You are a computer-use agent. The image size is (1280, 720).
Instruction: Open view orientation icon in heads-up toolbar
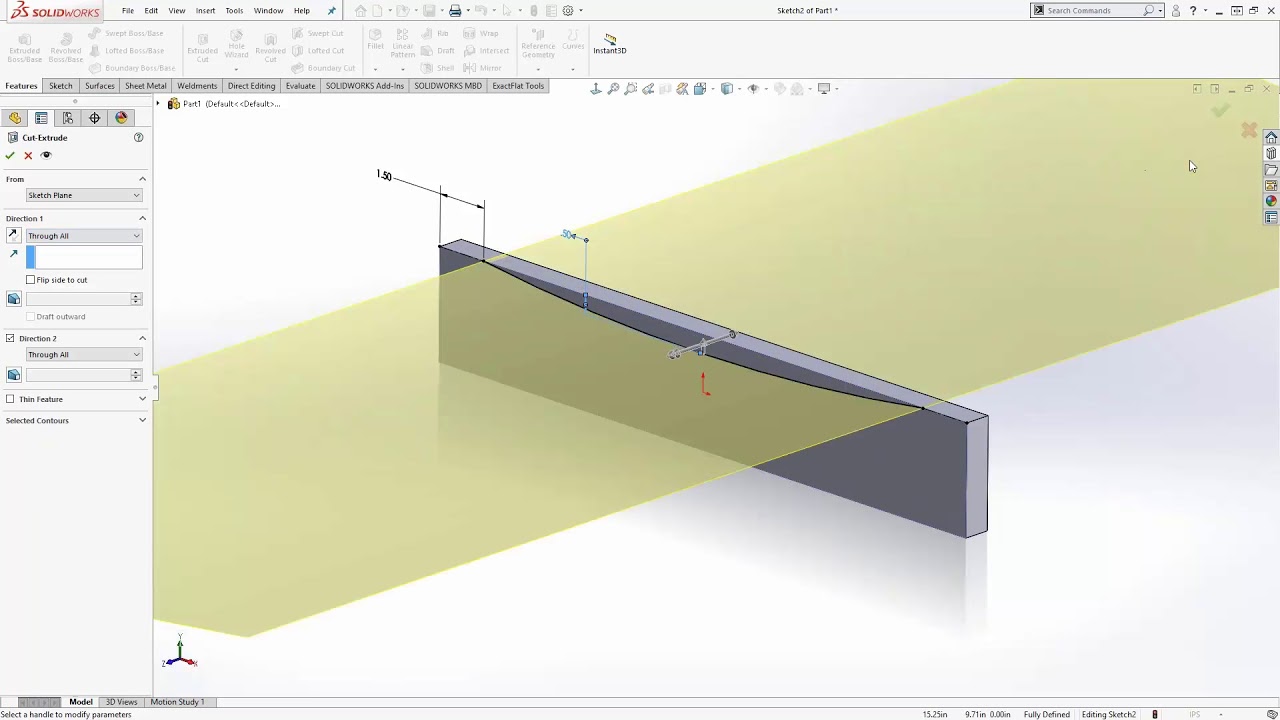pyautogui.click(x=700, y=89)
